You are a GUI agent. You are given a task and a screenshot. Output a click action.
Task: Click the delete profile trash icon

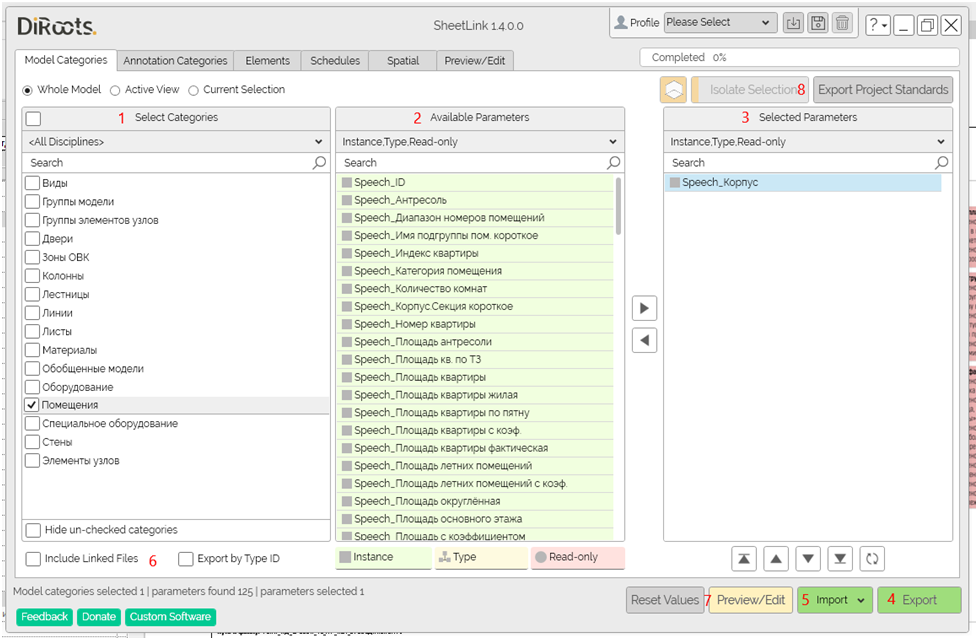843,23
